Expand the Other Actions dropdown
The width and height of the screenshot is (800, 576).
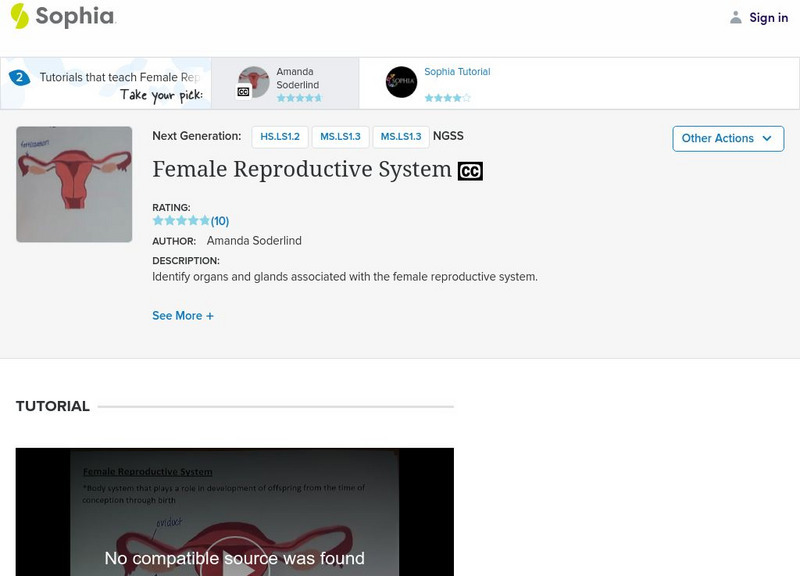coord(728,139)
